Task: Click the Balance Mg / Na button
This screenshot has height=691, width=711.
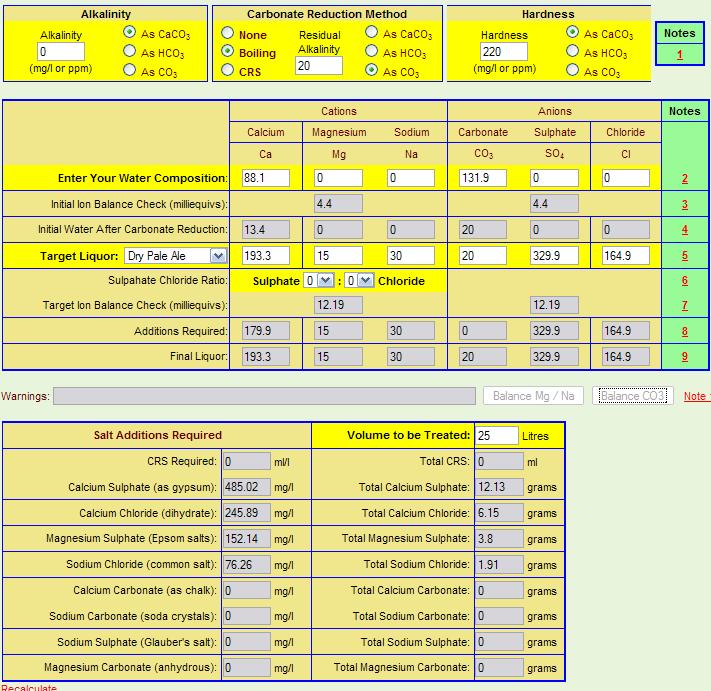Action: pyautogui.click(x=533, y=396)
